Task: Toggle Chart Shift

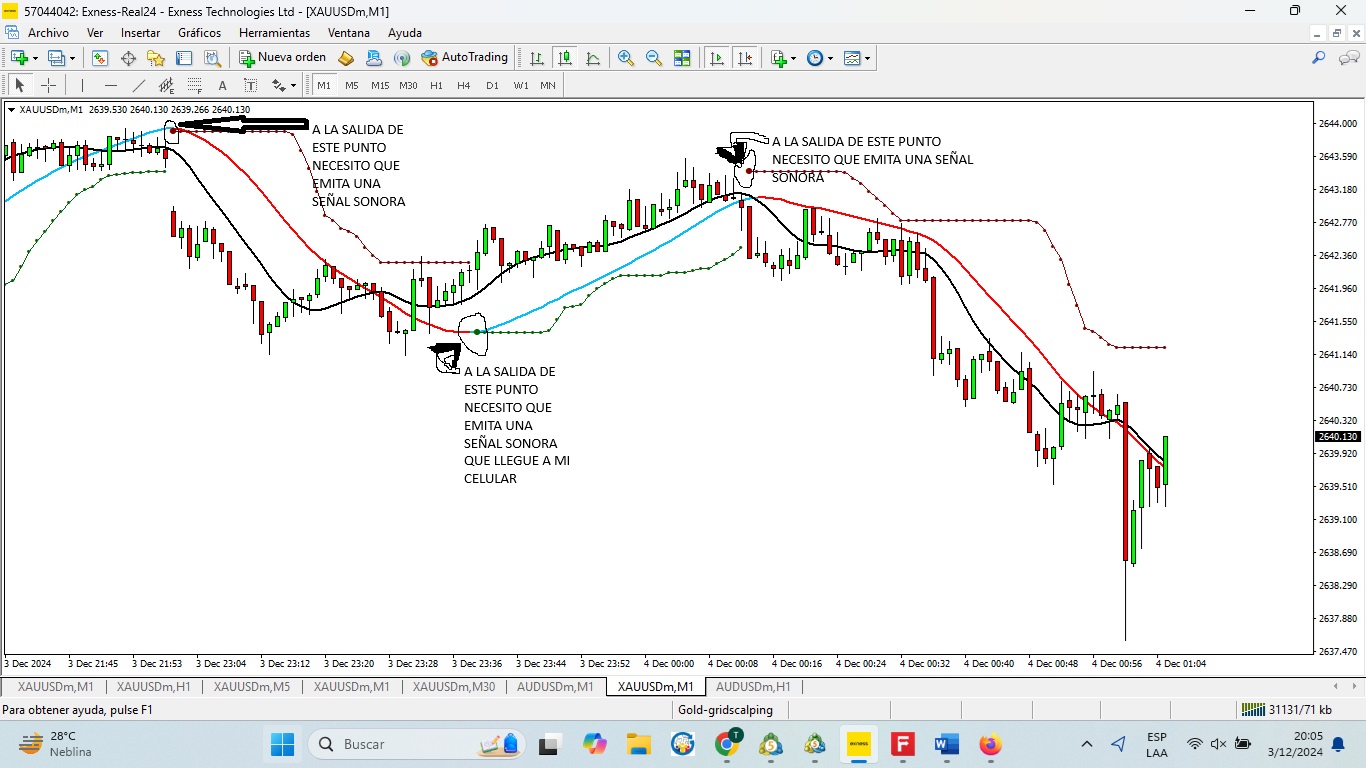Action: pyautogui.click(x=745, y=58)
